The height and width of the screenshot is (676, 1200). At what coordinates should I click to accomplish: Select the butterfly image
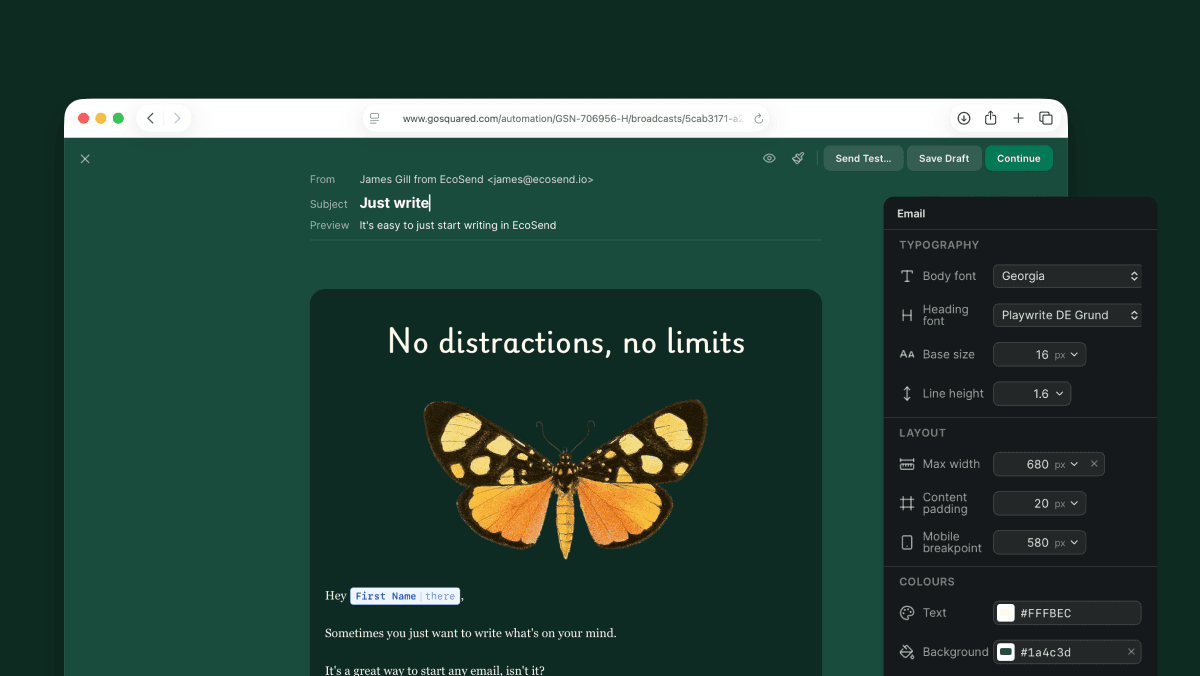point(565,478)
